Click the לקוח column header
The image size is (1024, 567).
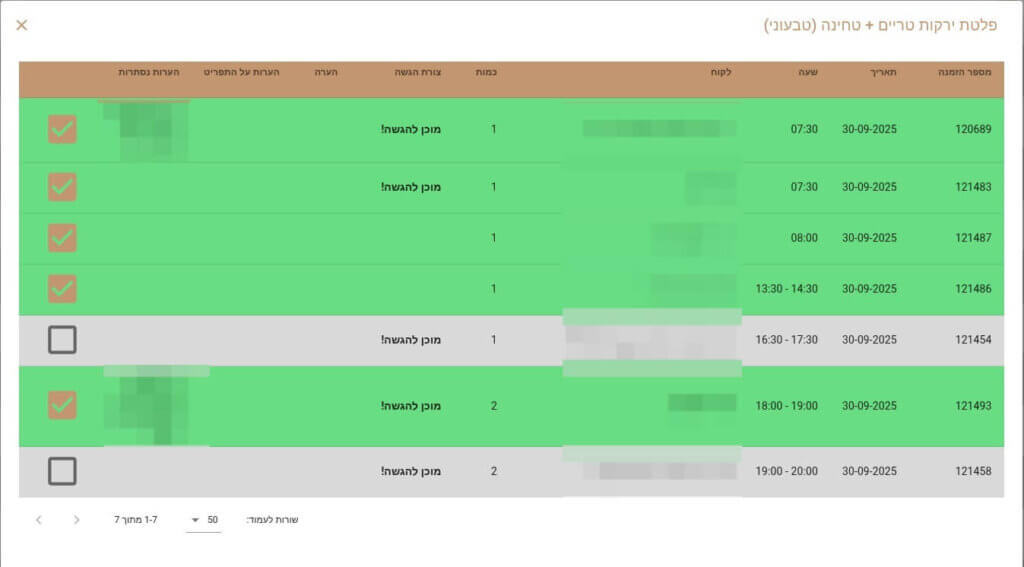[x=721, y=73]
